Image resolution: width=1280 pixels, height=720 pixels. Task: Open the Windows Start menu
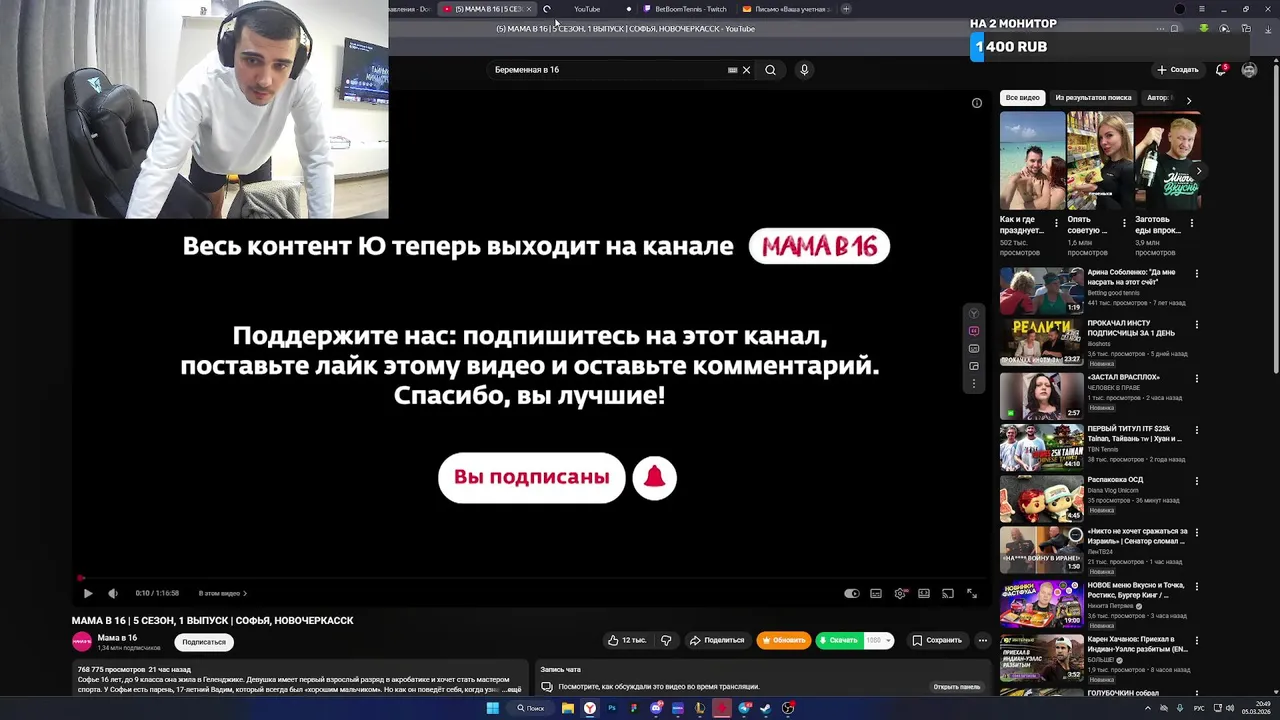492,708
